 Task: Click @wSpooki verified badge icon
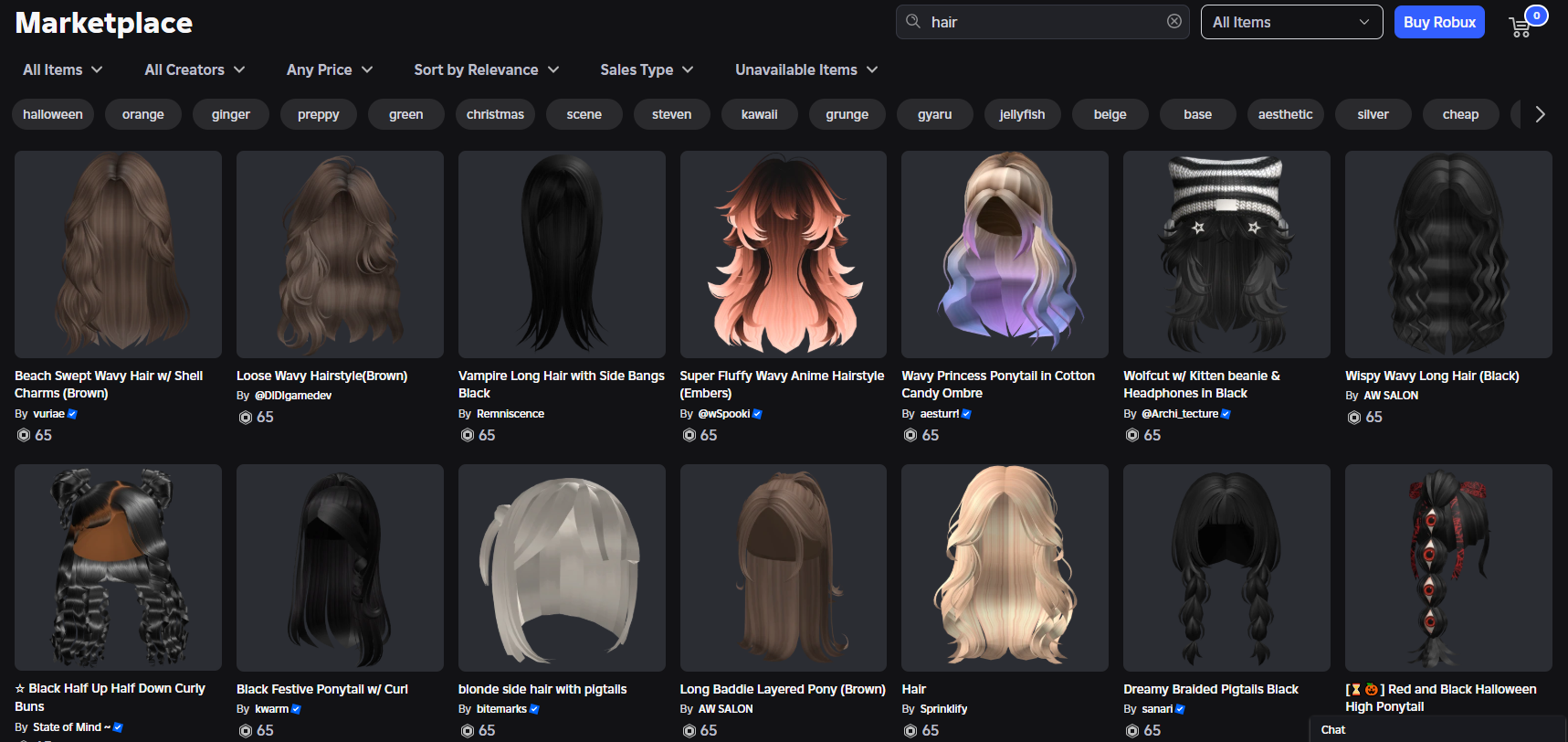757,414
